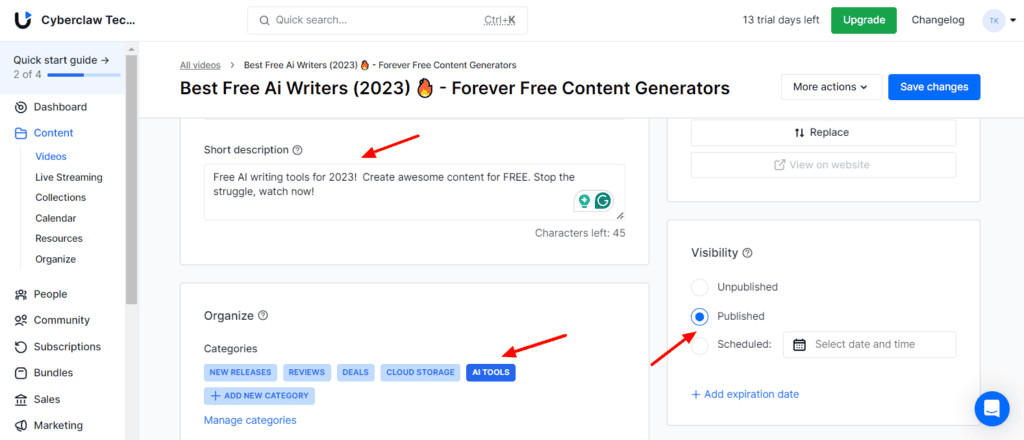
Task: Click calendar icon in Scheduled field
Action: point(799,345)
